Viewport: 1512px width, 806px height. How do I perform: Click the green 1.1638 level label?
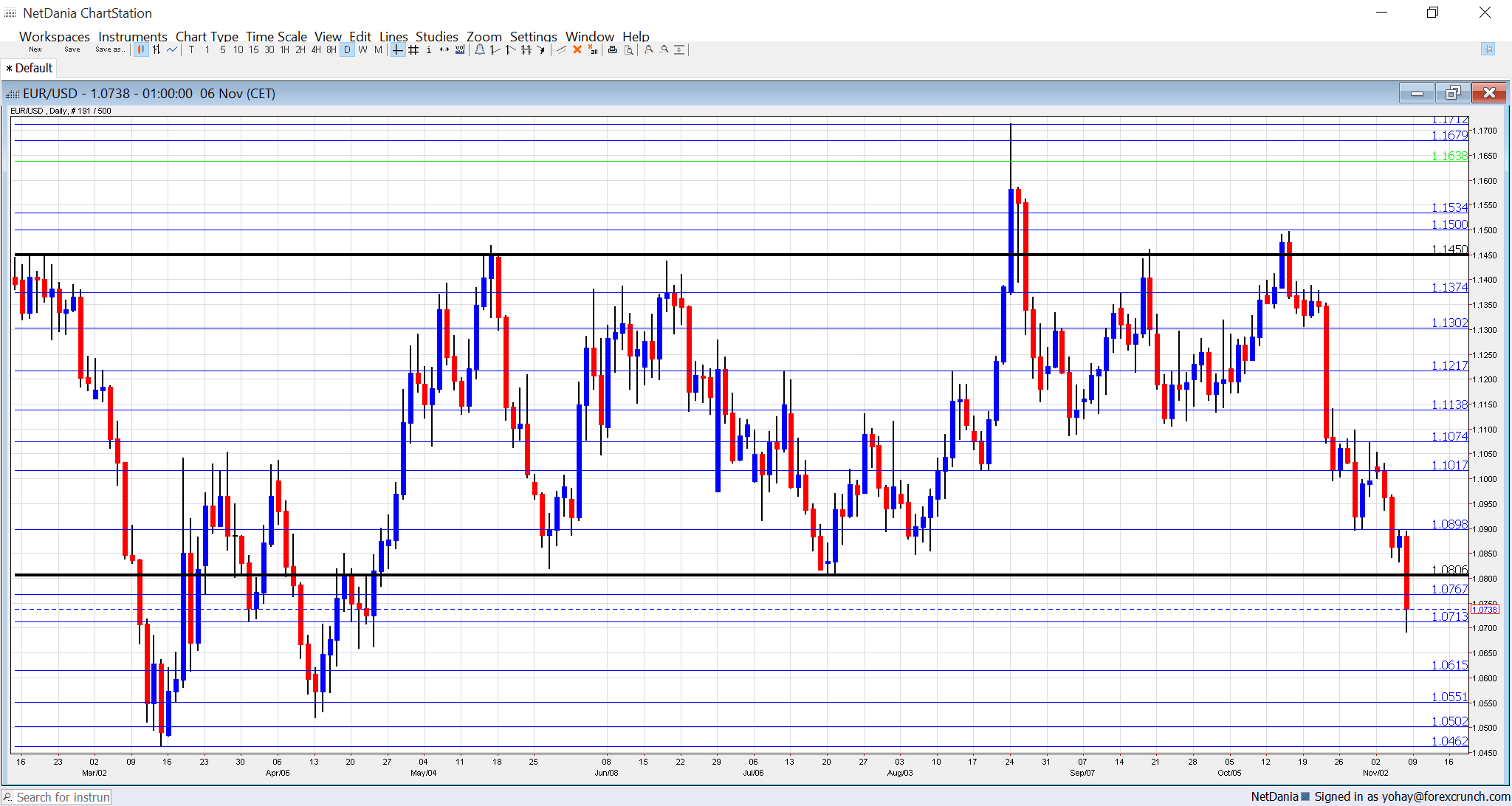(1450, 156)
